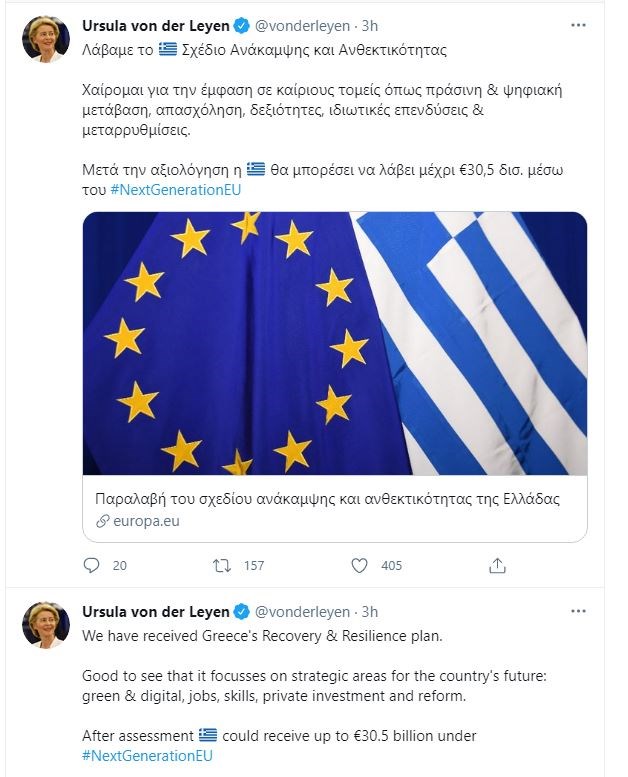The image size is (628, 777).
Task: Open more options on first tweet
Action: (579, 24)
